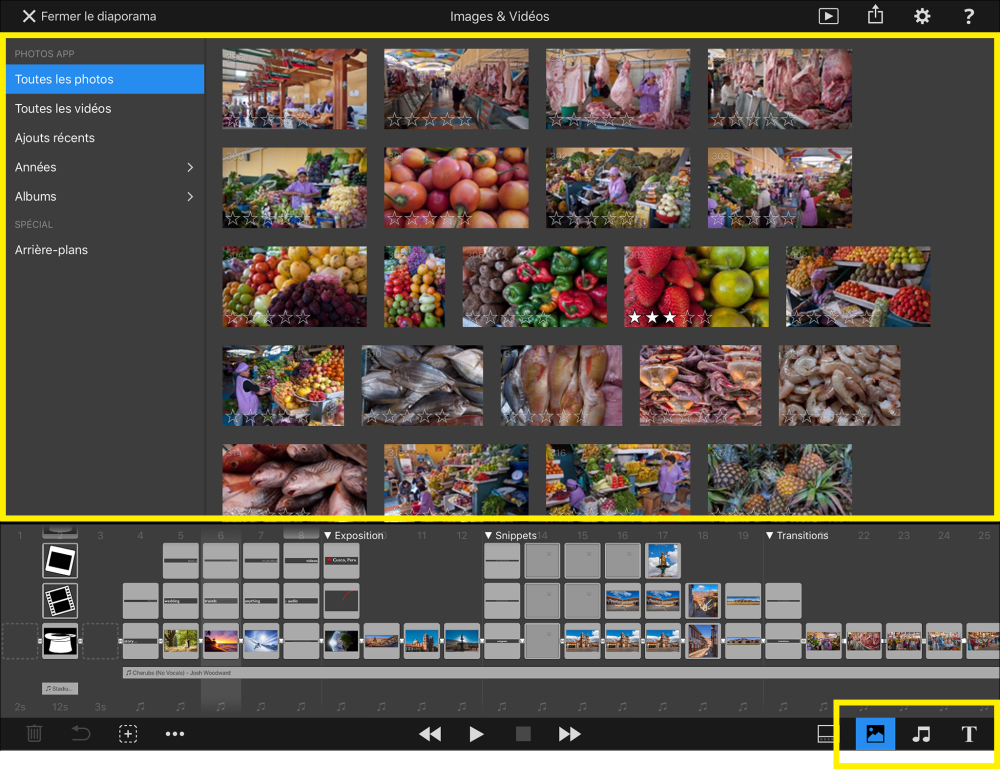Select strawberries photo with three stars

click(696, 286)
